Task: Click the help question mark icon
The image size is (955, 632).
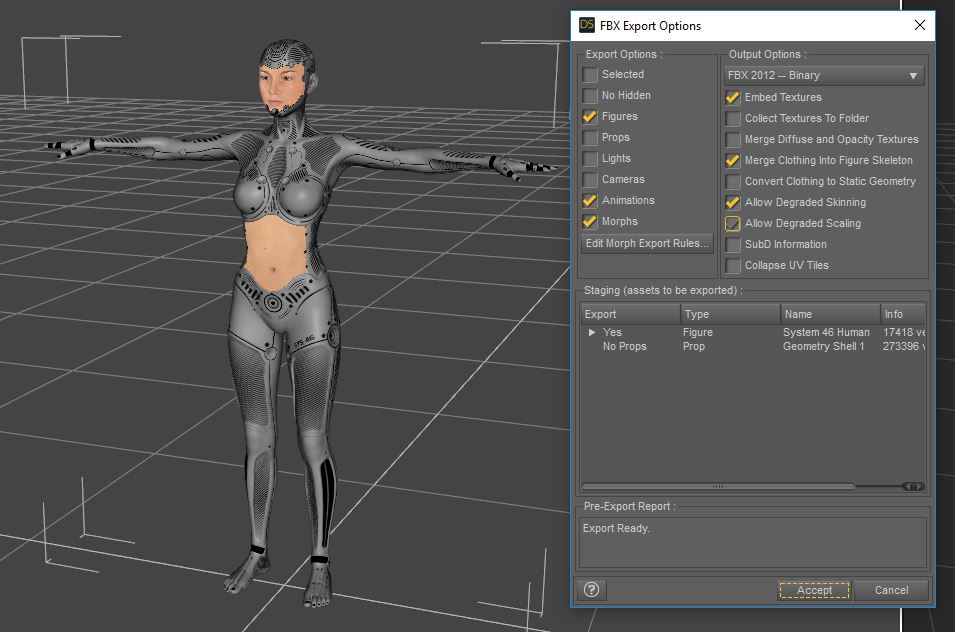Action: (x=592, y=590)
